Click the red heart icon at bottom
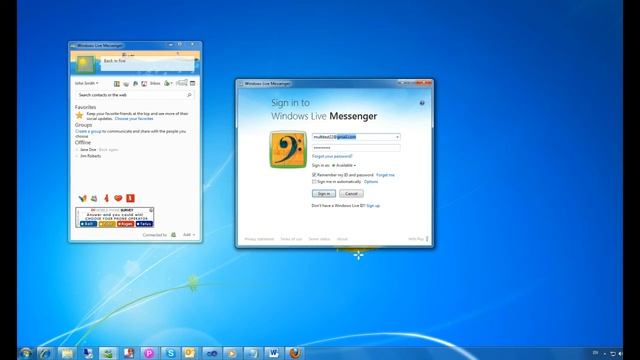 point(118,198)
